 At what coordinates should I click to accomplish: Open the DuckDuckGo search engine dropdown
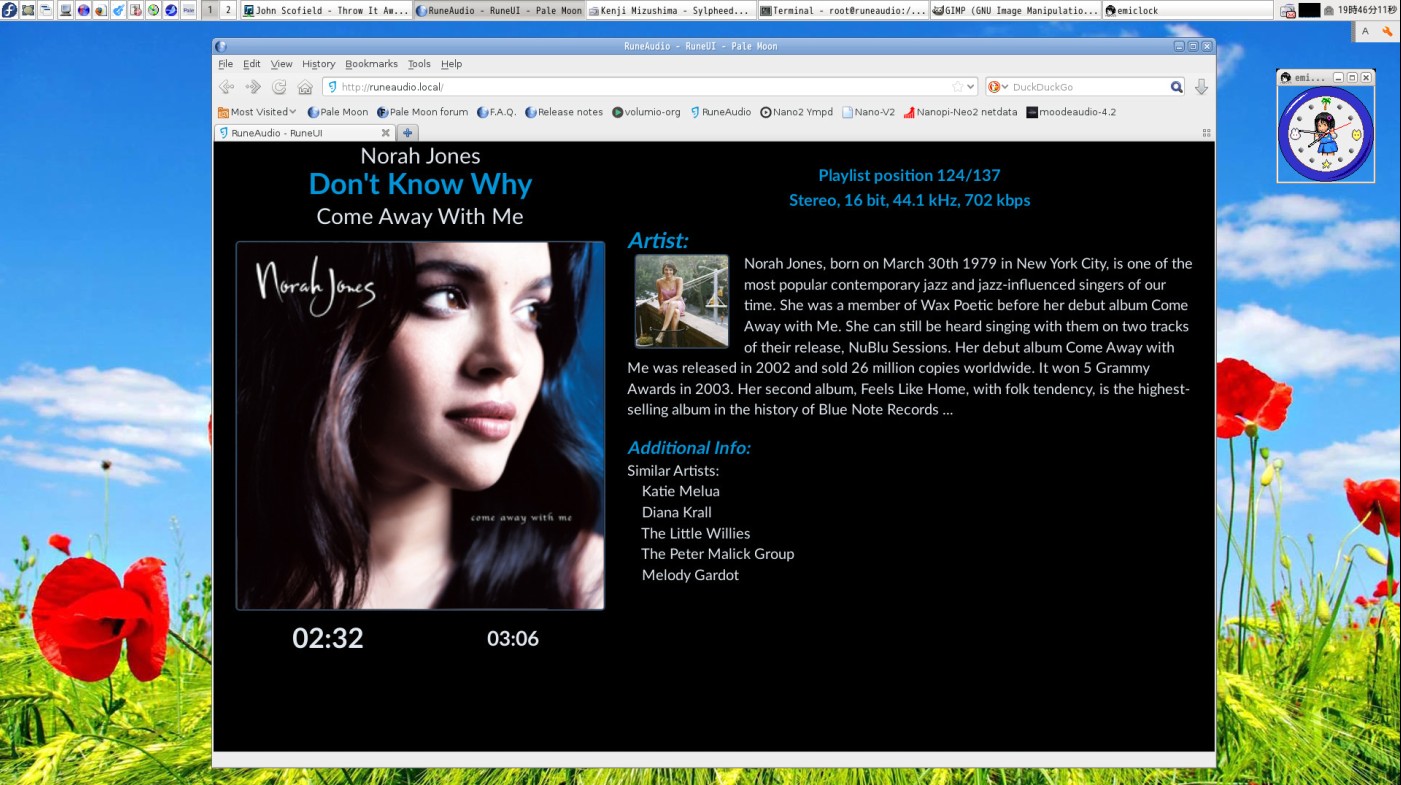click(x=998, y=87)
